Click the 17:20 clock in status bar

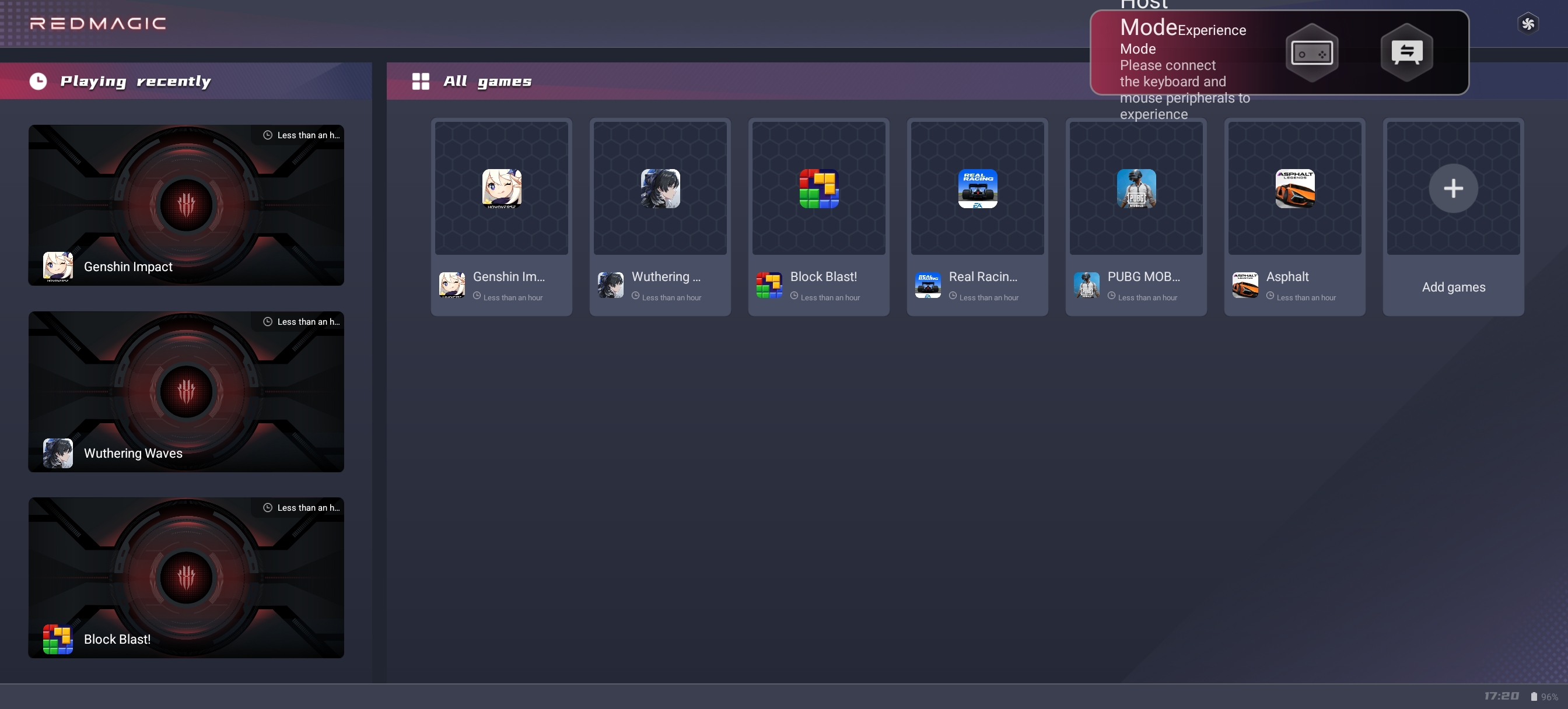coord(1501,696)
